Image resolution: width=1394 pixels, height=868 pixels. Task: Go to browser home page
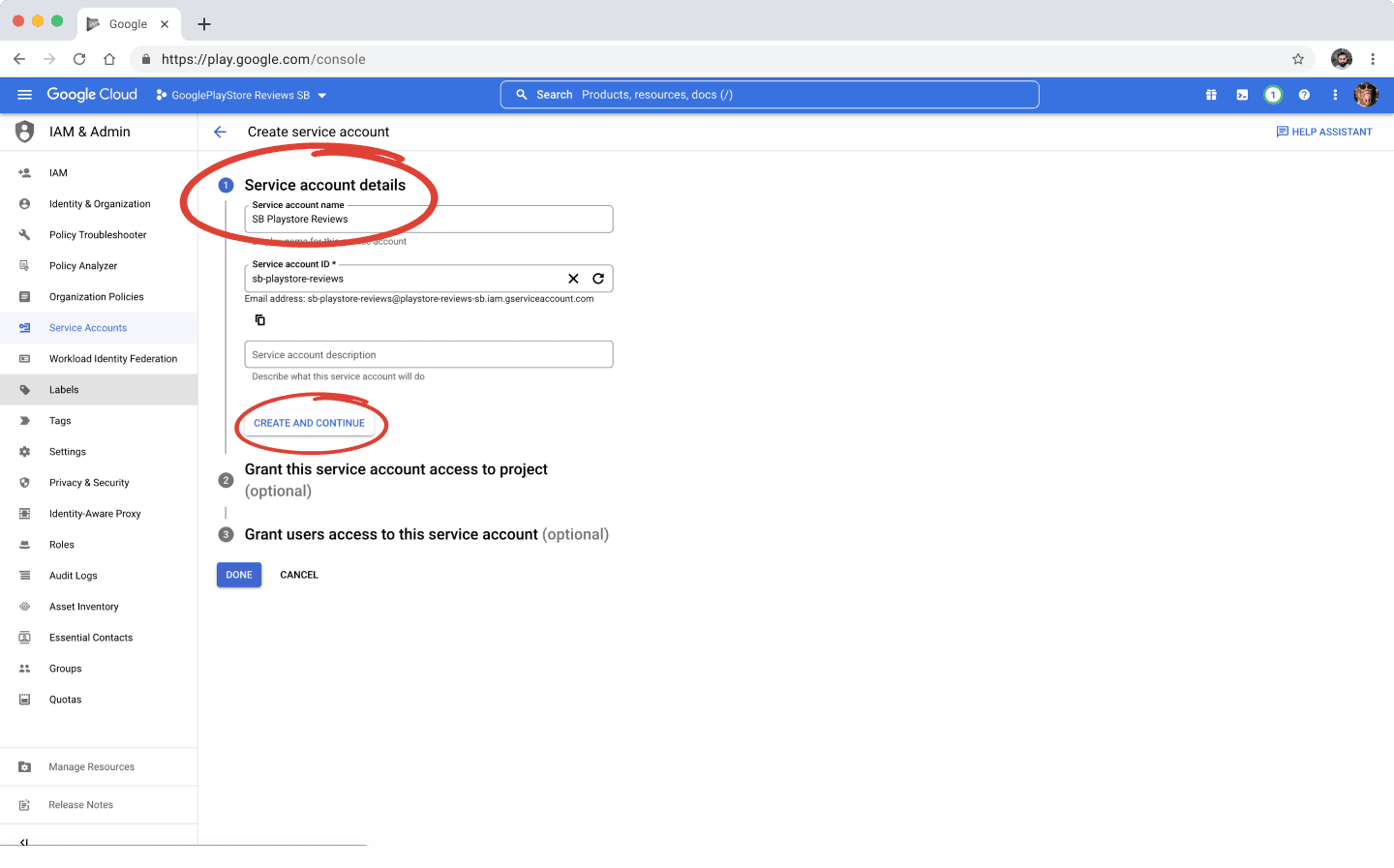point(109,59)
